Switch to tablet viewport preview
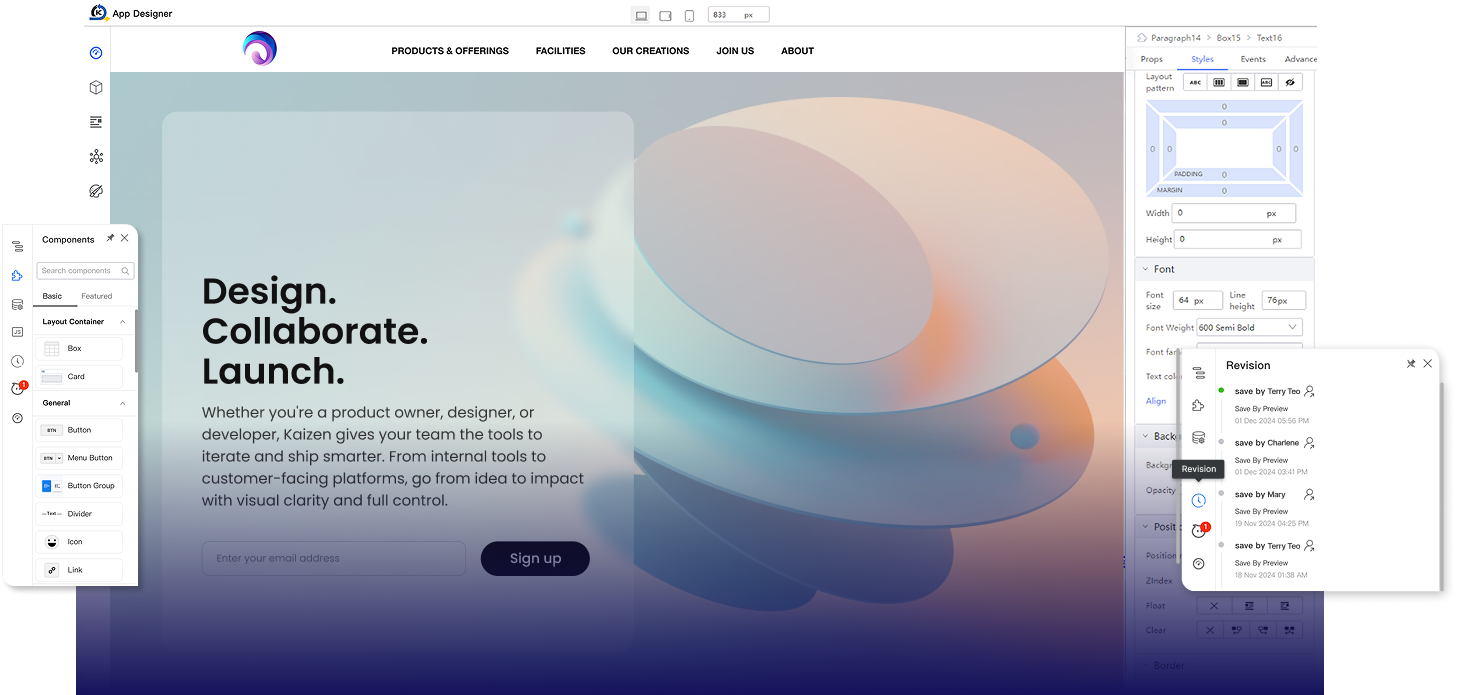This screenshot has width=1457, height=695. point(665,15)
